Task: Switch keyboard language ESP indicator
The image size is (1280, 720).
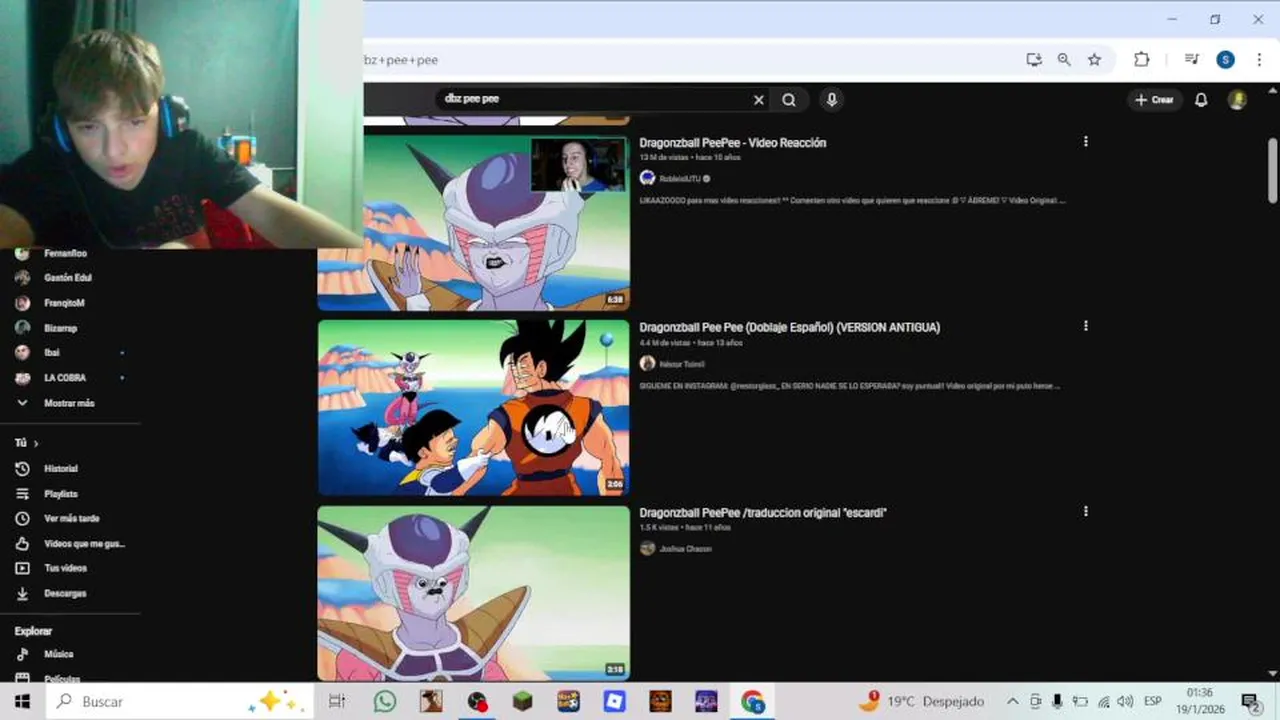Action: [1152, 702]
